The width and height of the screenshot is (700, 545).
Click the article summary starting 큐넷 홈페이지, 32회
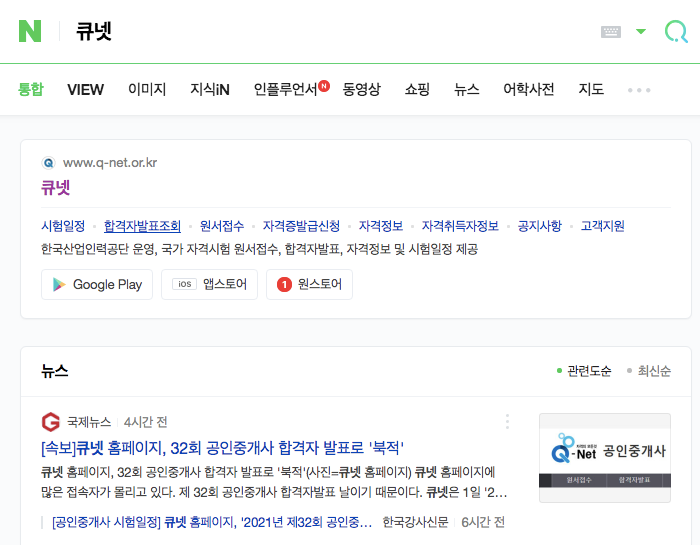pos(274,483)
